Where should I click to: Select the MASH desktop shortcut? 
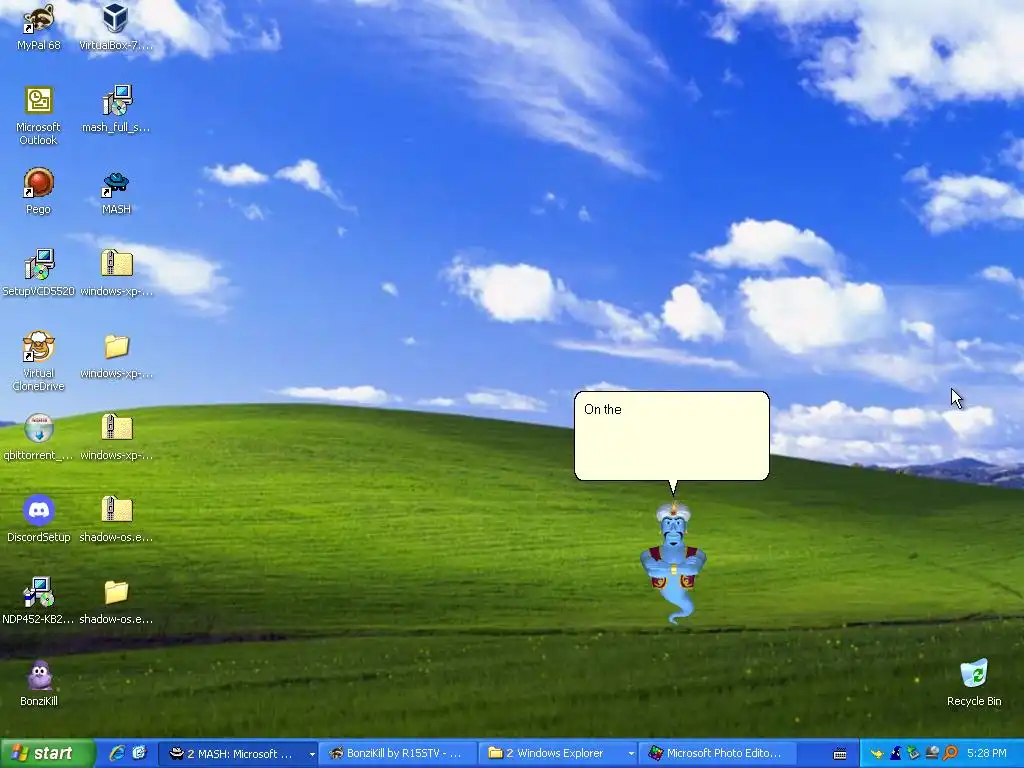point(116,191)
